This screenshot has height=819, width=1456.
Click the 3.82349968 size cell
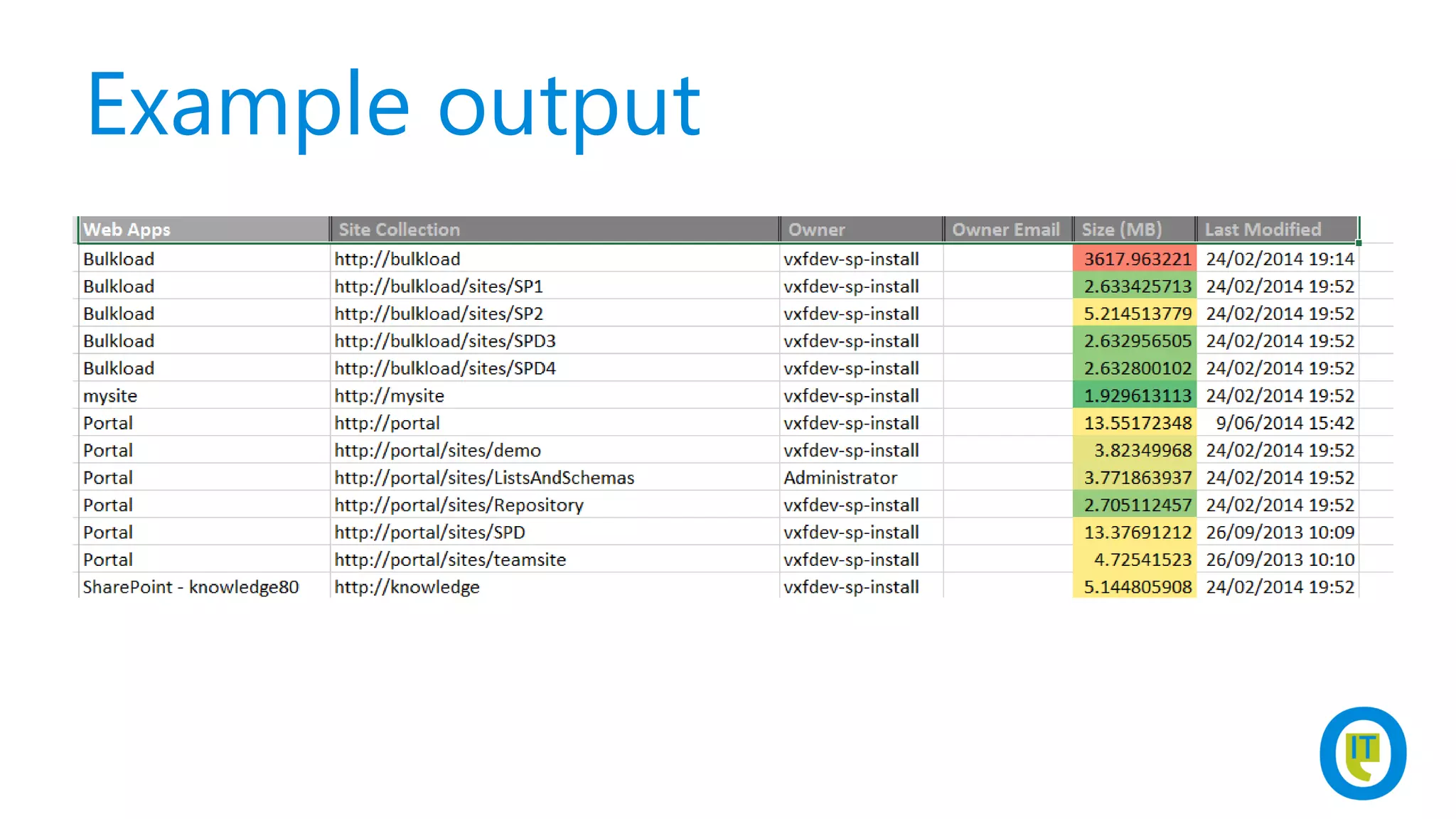1135,451
